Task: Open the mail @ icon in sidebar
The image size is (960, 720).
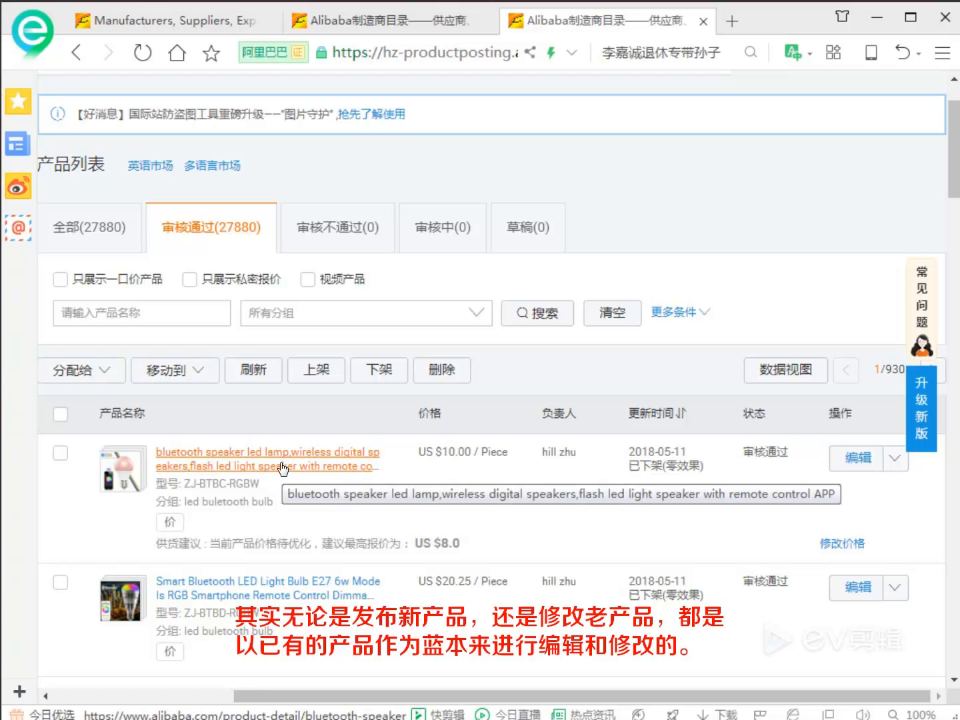Action: 18,228
